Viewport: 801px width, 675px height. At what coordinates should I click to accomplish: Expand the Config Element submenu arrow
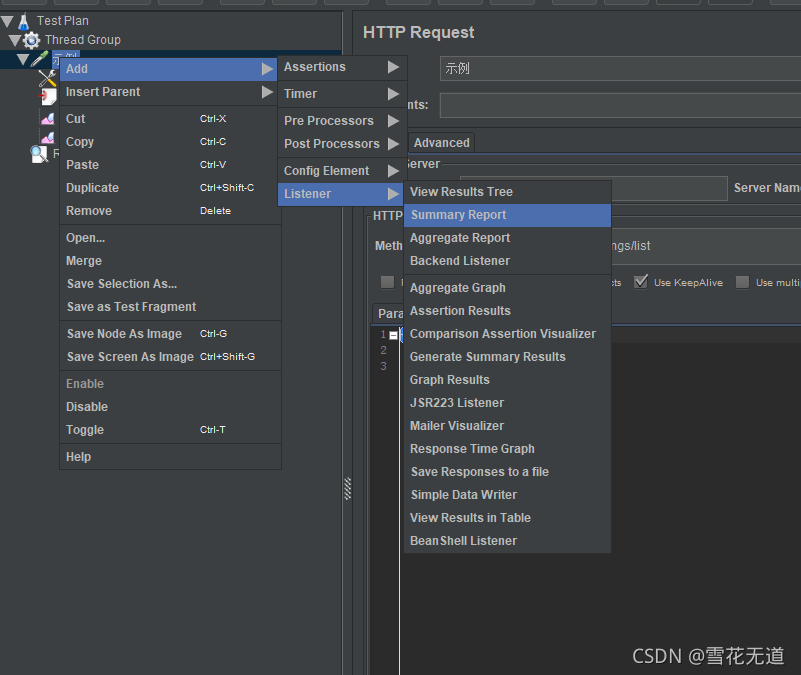393,171
